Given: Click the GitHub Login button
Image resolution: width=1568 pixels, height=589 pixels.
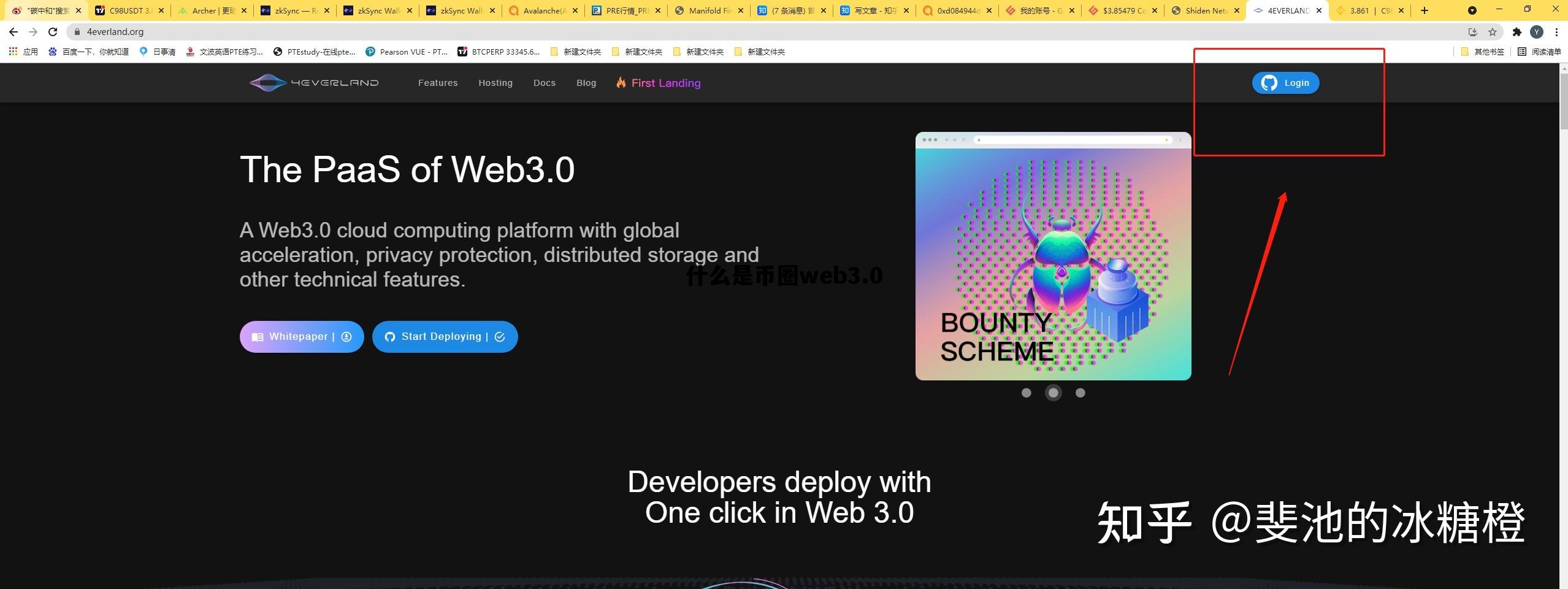Looking at the screenshot, I should 1285,83.
